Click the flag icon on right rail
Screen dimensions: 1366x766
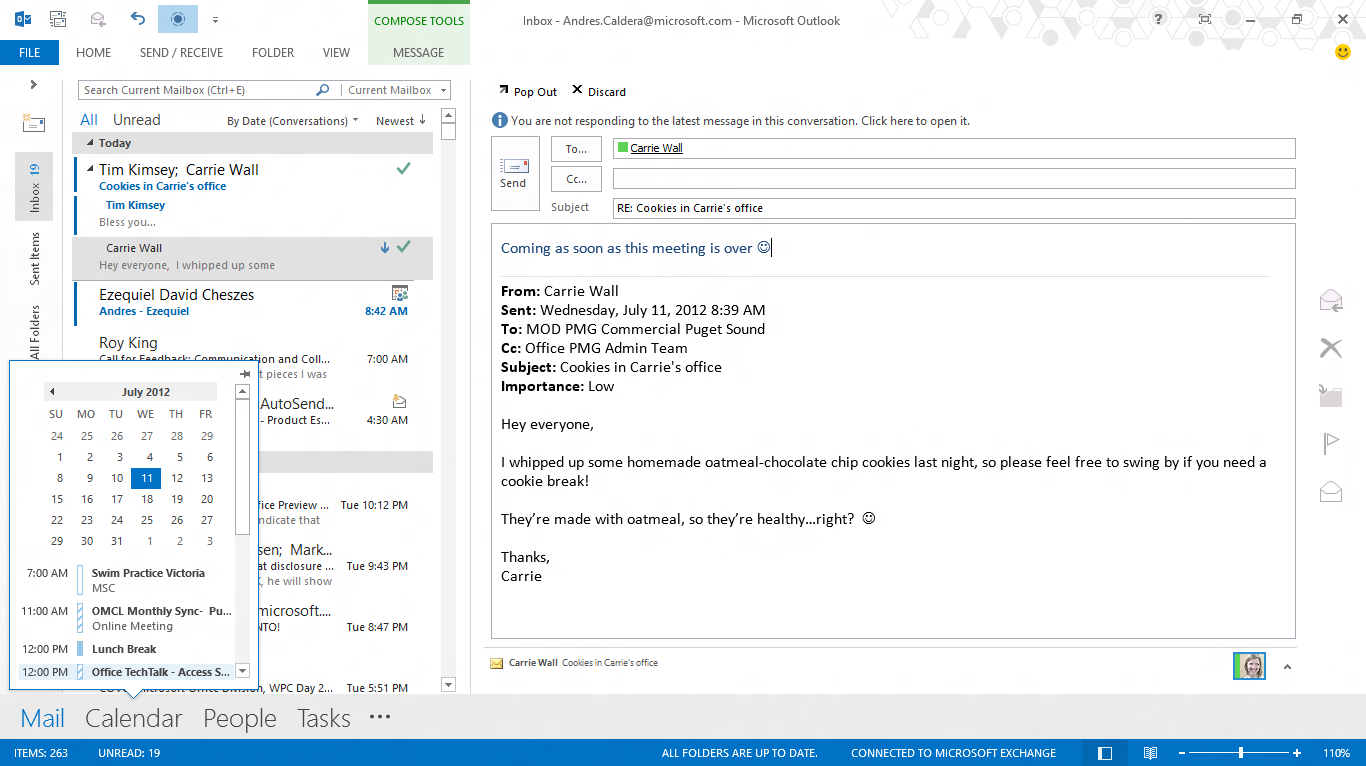click(1331, 443)
